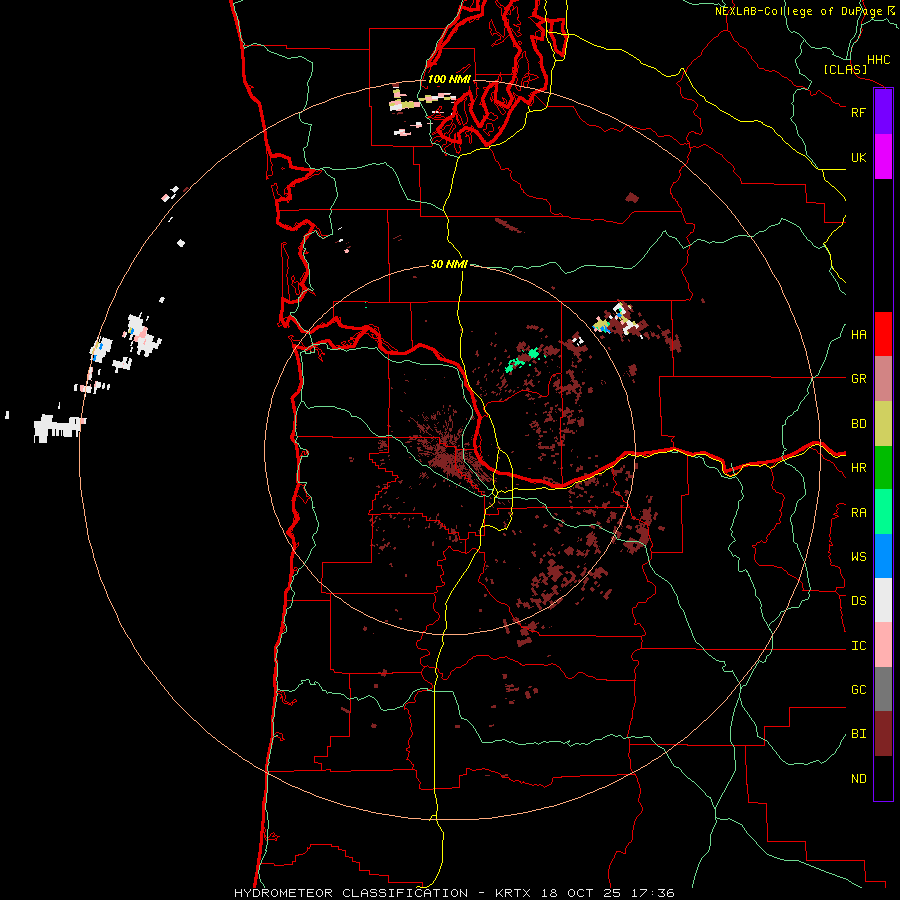Click the green rain echo cluster
Screen dimensions: 900x900
click(x=522, y=360)
